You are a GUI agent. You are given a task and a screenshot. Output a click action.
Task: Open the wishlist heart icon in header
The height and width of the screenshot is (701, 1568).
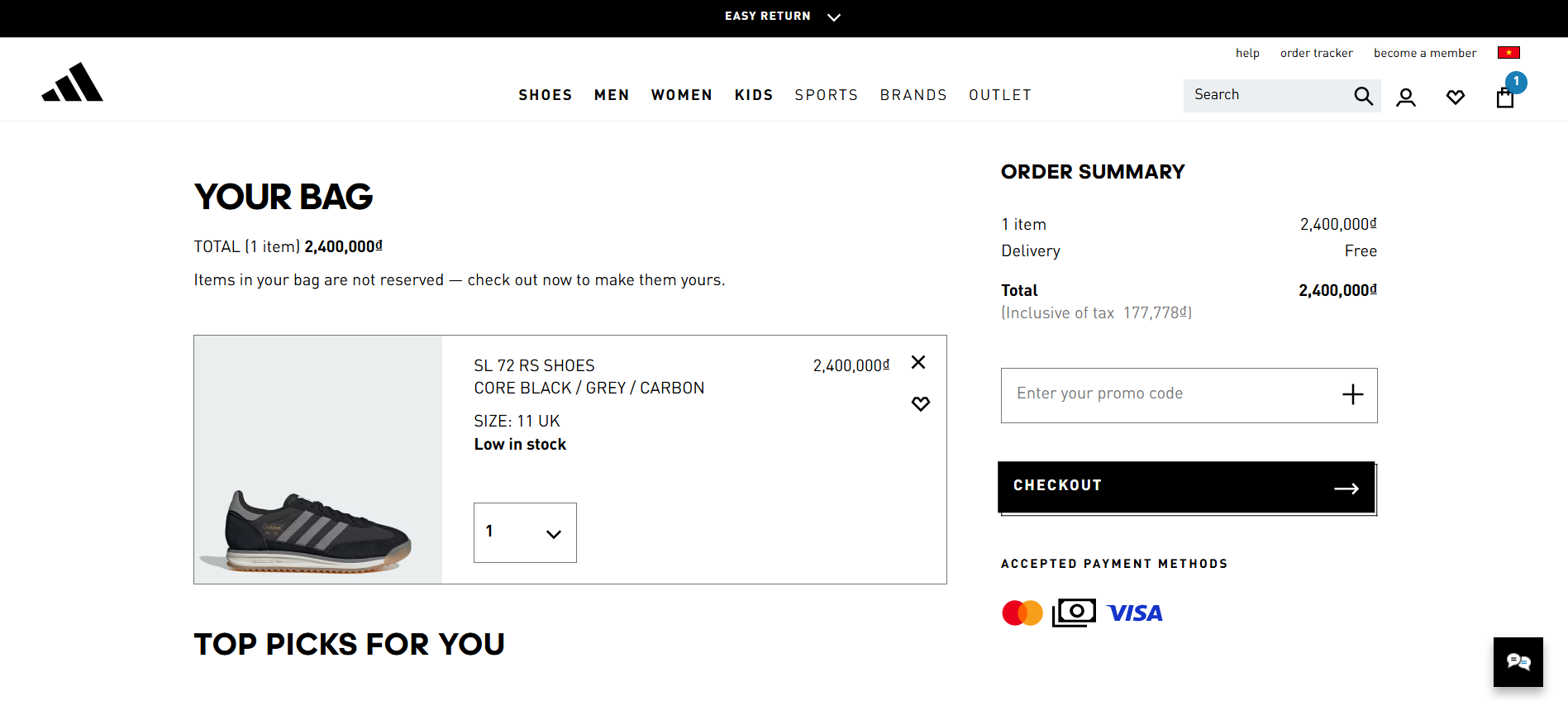click(x=1456, y=98)
